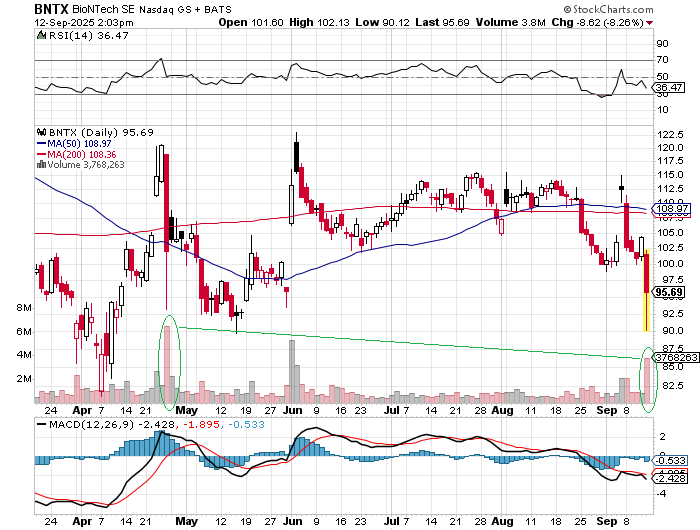The width and height of the screenshot is (700, 530).
Task: Click the small RSI legend icon
Action: [41, 35]
